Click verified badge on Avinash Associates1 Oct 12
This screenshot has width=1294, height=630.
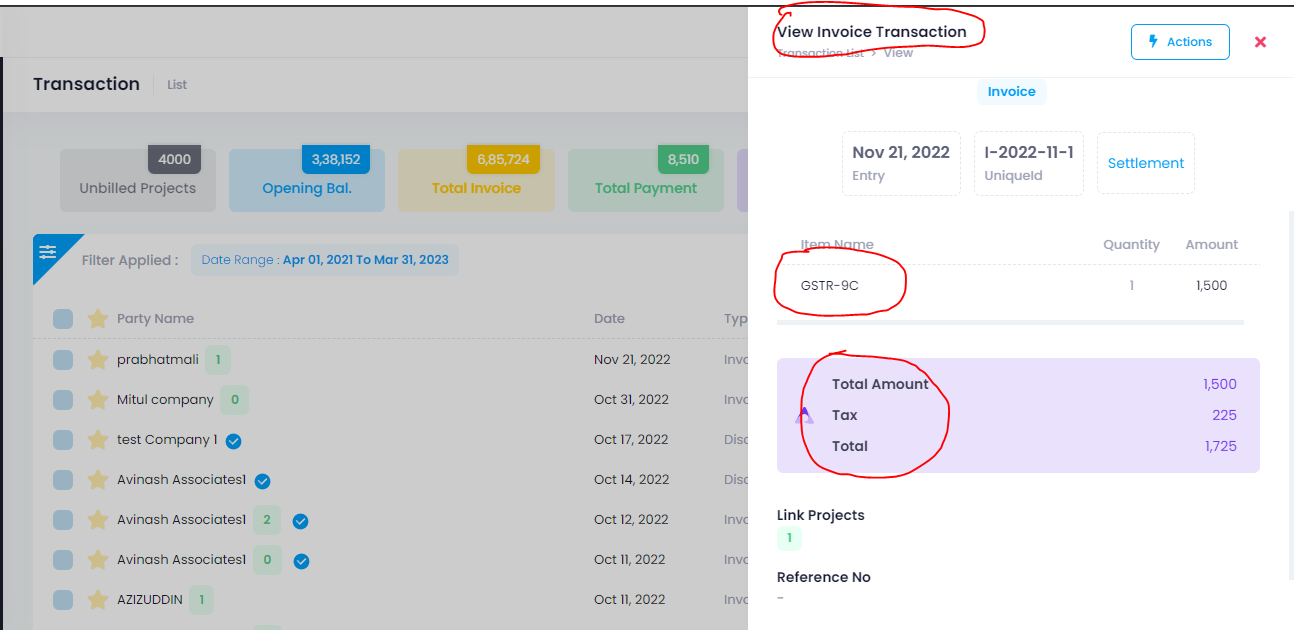coord(300,521)
